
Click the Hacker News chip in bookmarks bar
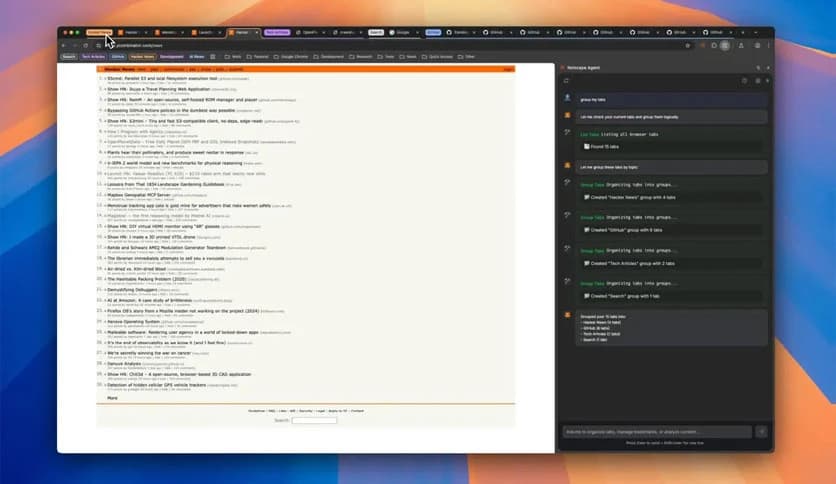(142, 57)
